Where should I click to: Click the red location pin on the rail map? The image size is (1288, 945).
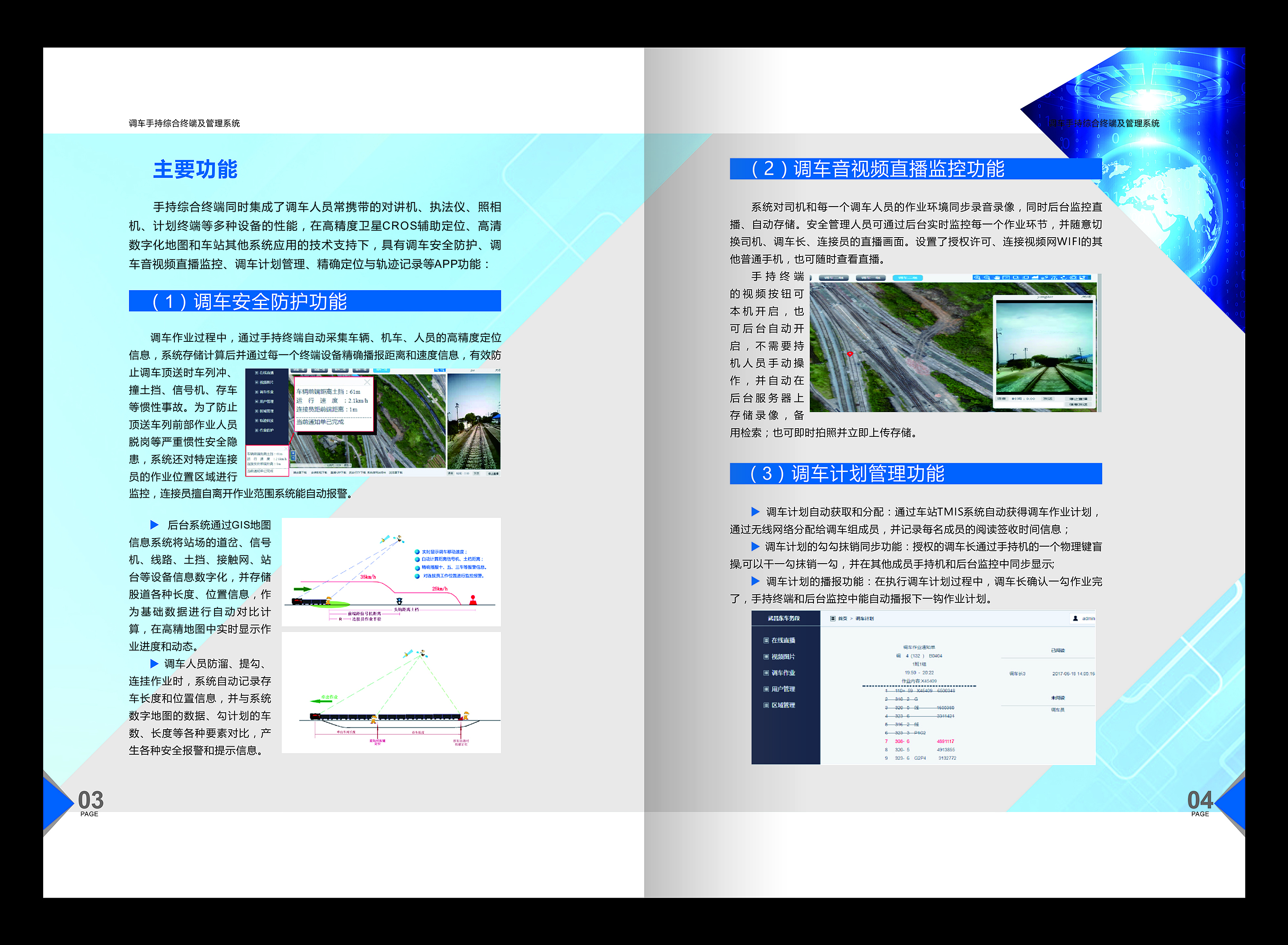(x=850, y=354)
